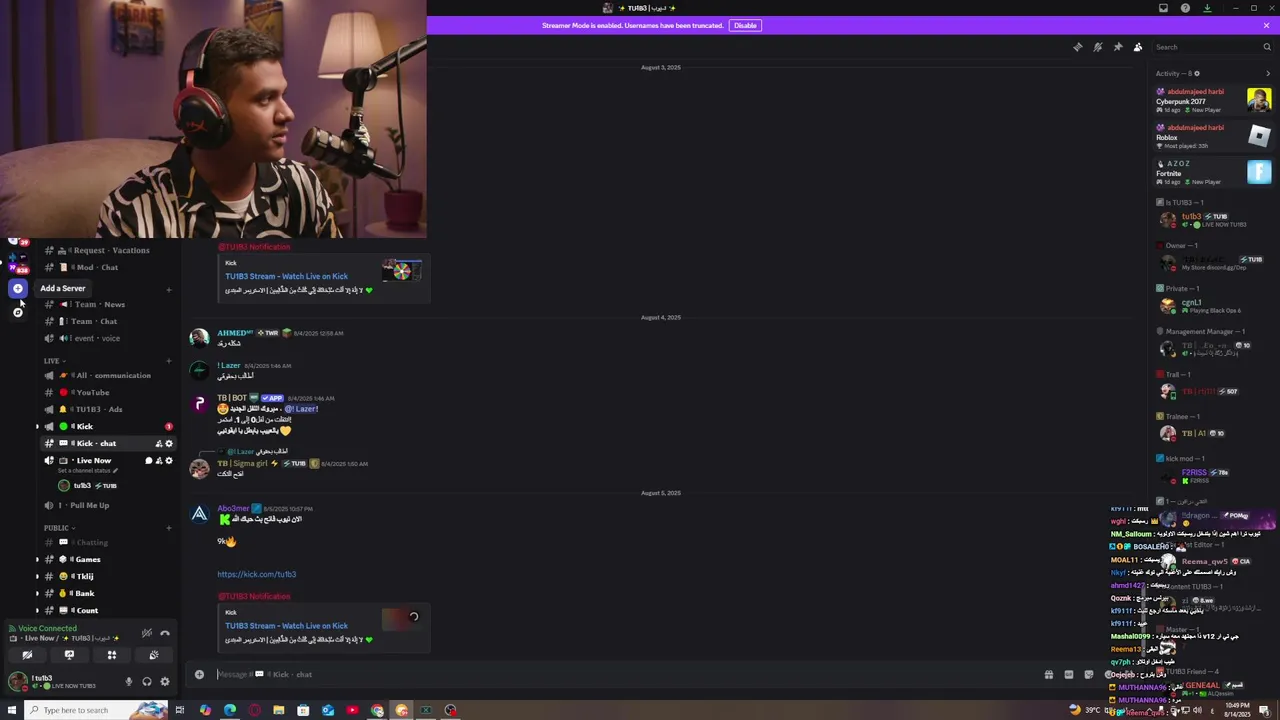
Task: Dismiss the Streamer Mode banner
Action: (x=1266, y=25)
